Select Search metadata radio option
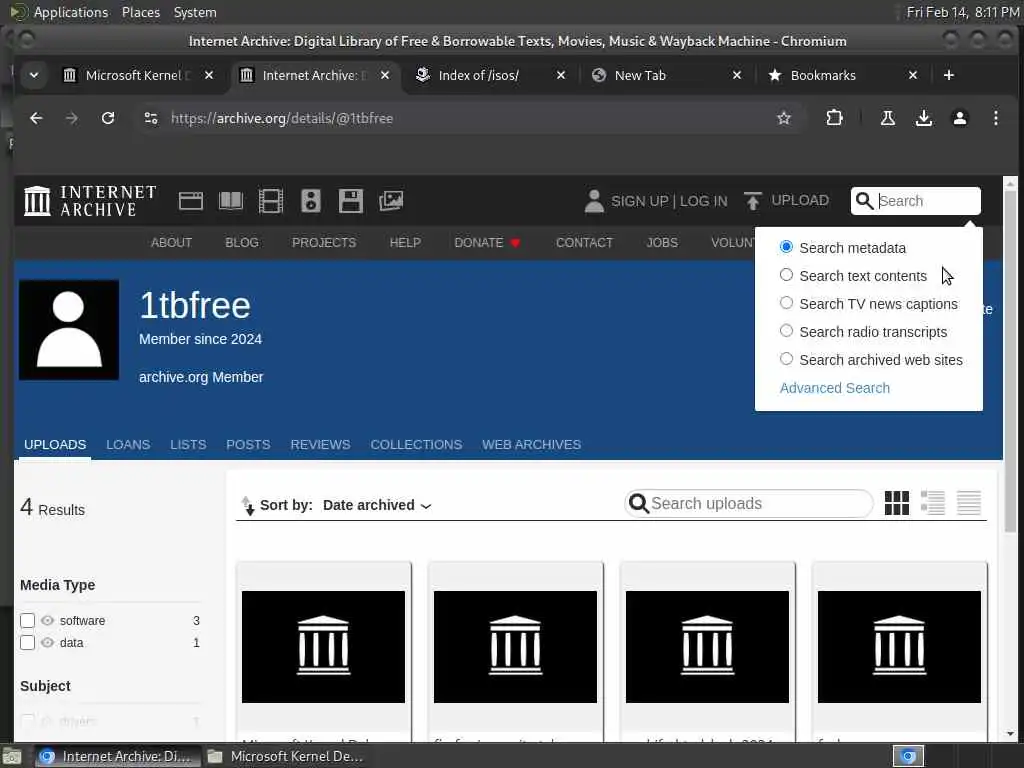 [x=786, y=247]
